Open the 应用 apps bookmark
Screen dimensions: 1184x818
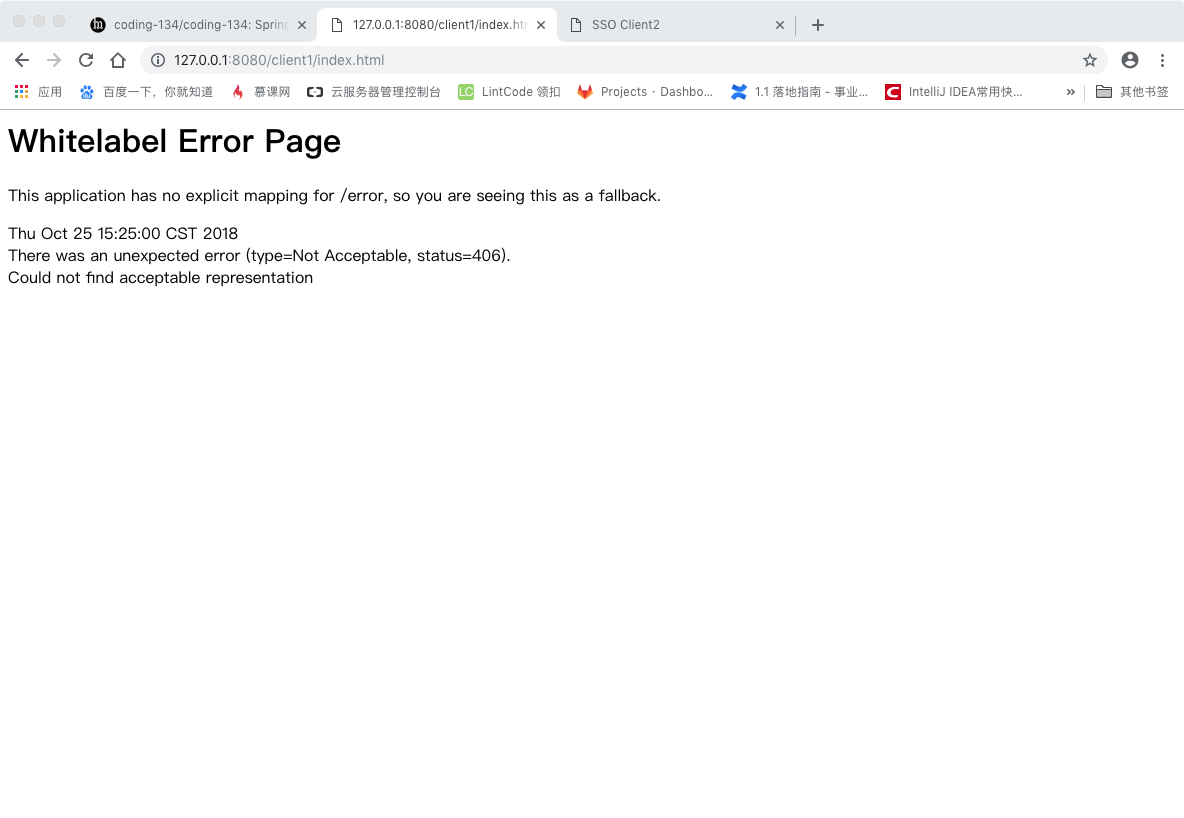[39, 92]
